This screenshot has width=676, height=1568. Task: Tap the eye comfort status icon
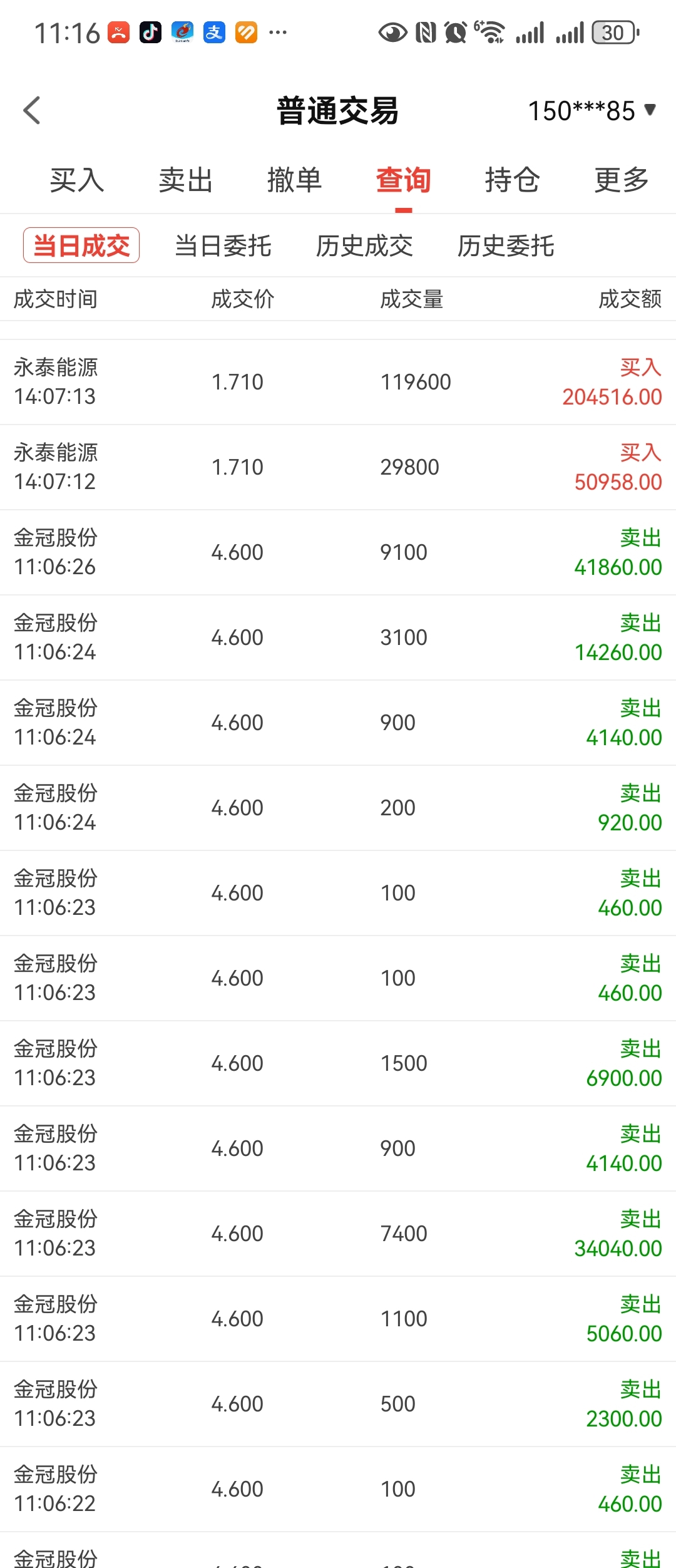click(x=393, y=33)
